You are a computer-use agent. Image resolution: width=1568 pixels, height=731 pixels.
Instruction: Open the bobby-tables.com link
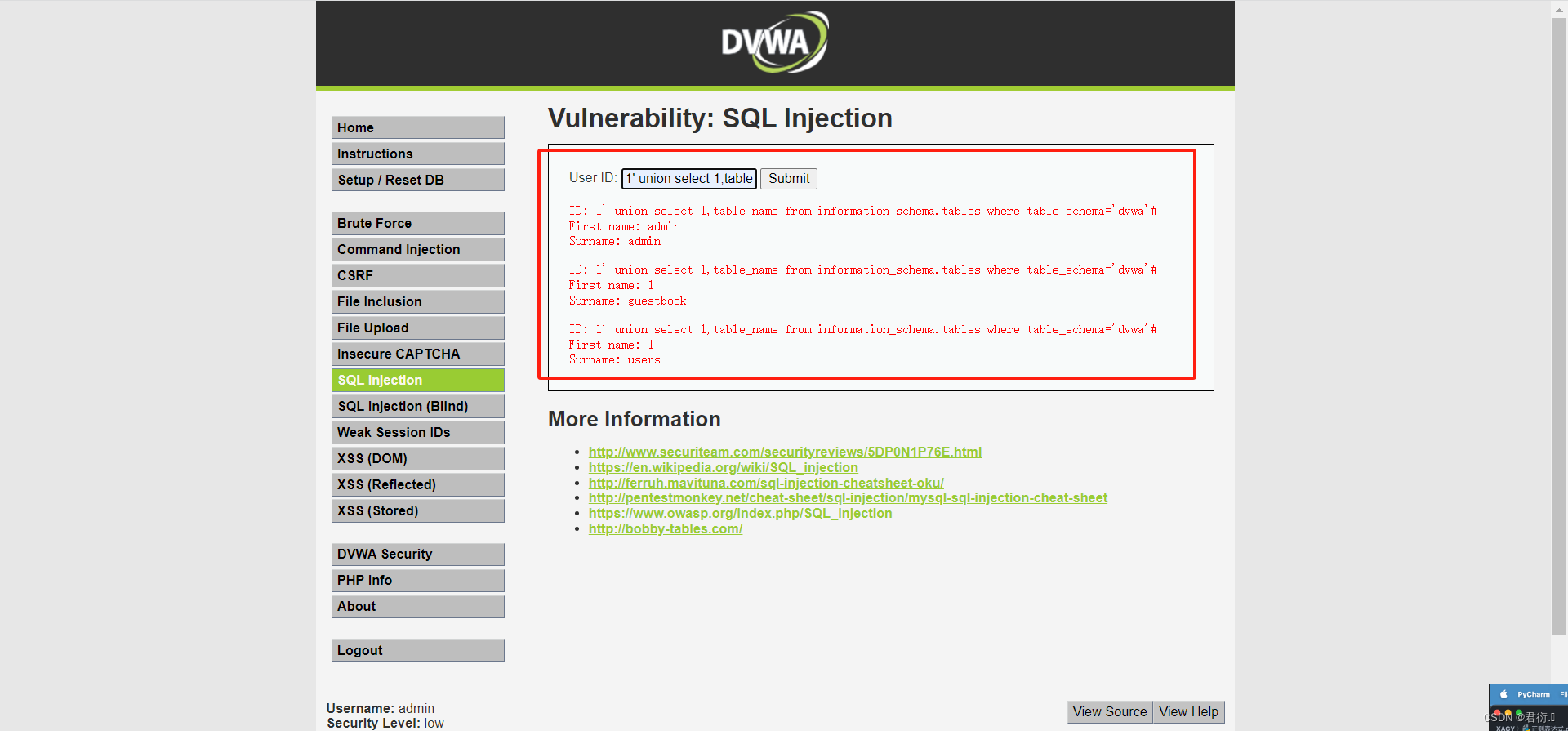[666, 528]
